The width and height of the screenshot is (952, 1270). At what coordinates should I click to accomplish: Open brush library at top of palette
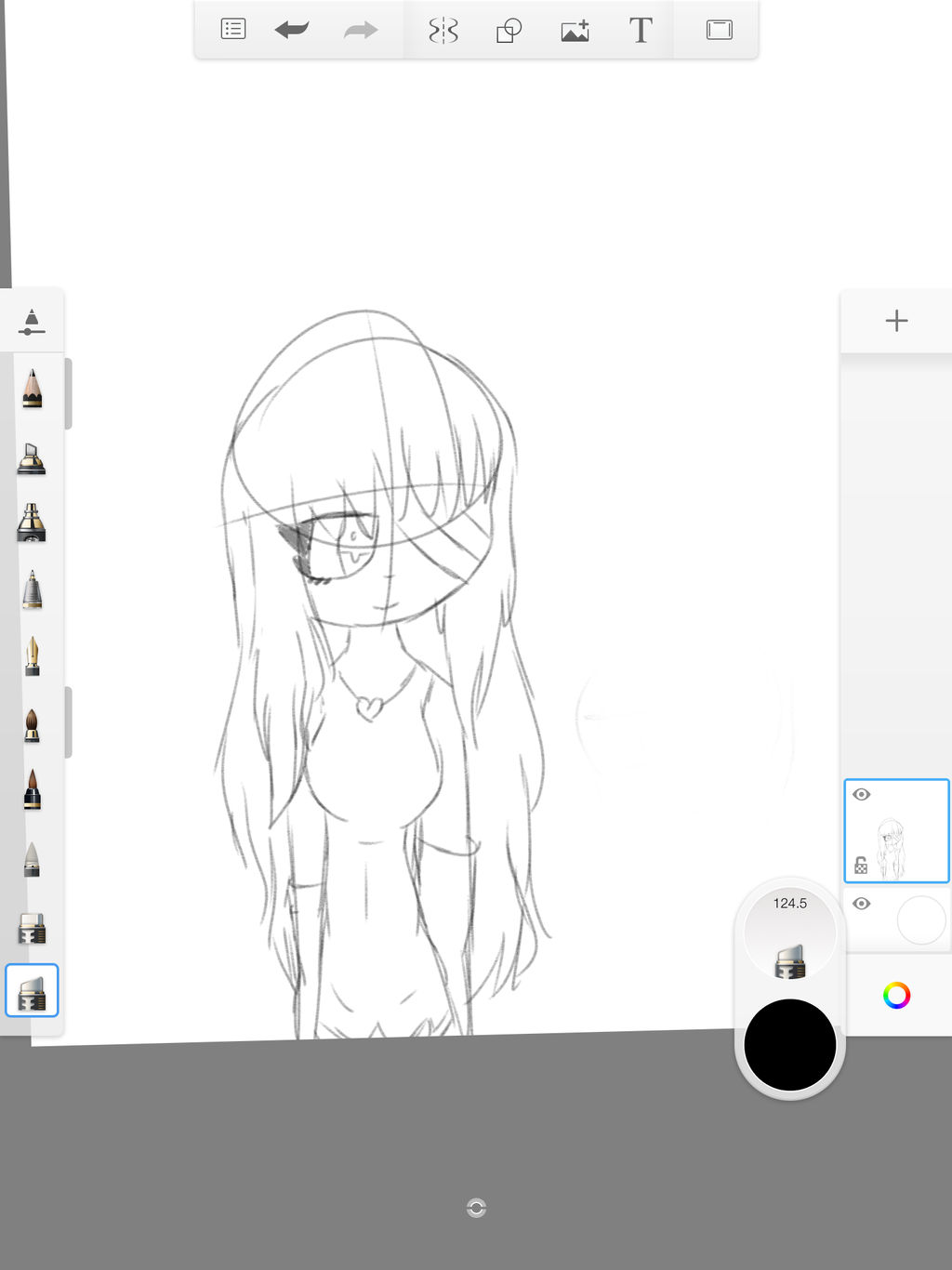[x=32, y=322]
